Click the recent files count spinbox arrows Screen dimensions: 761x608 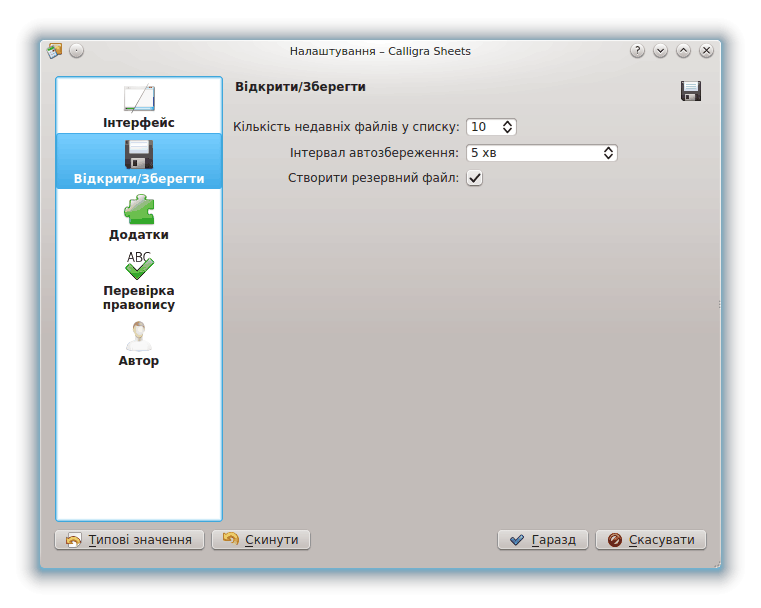507,127
